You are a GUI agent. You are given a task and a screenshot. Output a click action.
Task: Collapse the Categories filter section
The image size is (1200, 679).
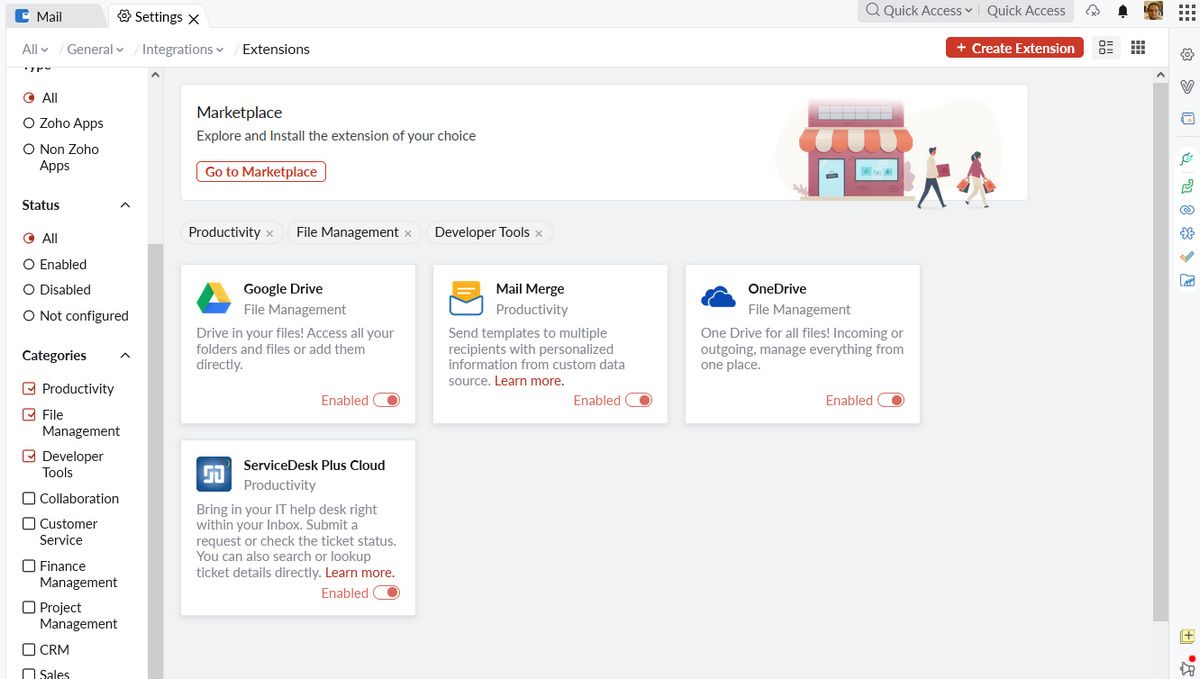coord(125,355)
